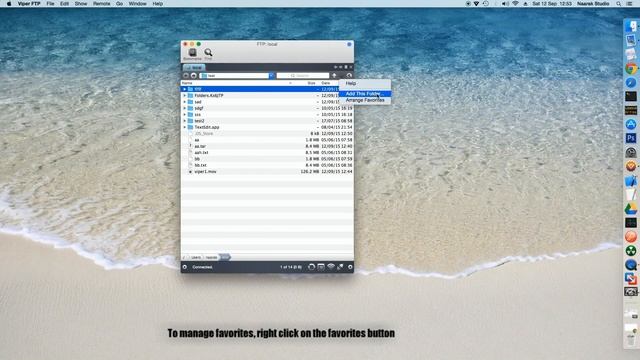The height and width of the screenshot is (360, 640).
Task: Open Safari from the Dock
Action: (x=631, y=82)
